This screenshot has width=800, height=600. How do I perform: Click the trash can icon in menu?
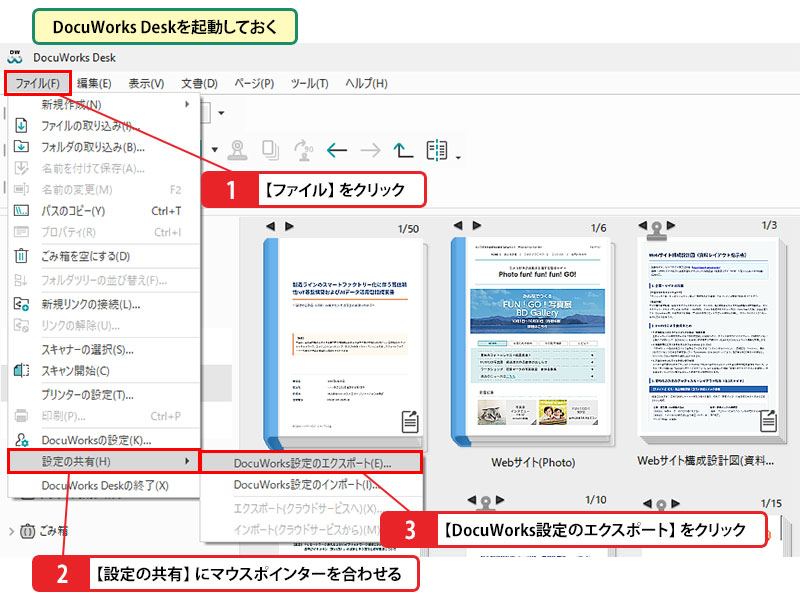(21, 256)
